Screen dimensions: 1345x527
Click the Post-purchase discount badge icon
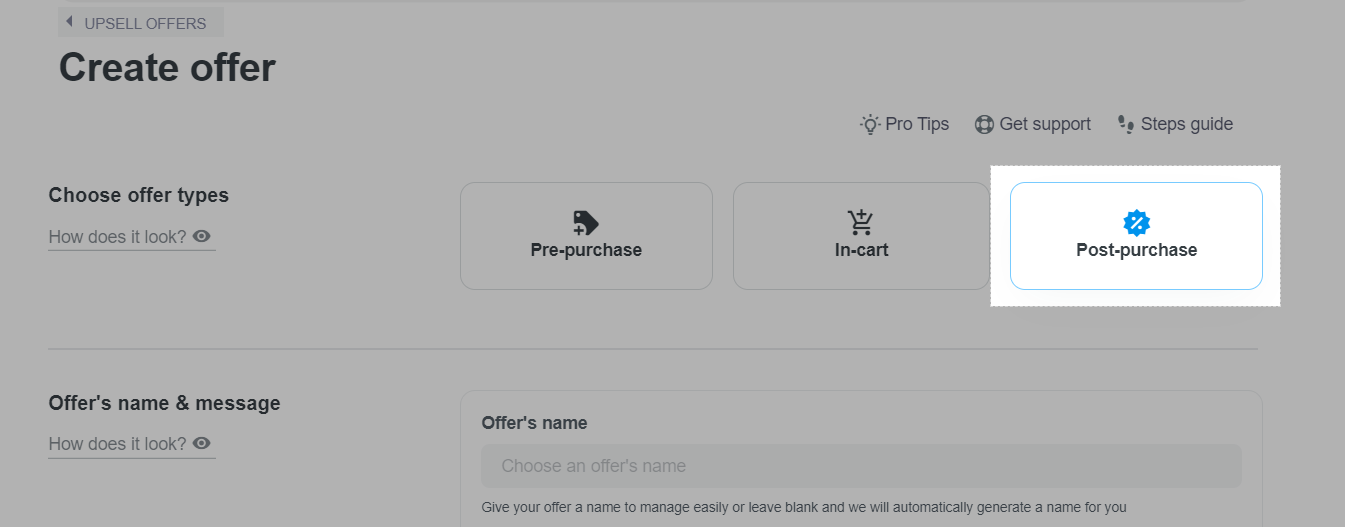pos(1137,222)
